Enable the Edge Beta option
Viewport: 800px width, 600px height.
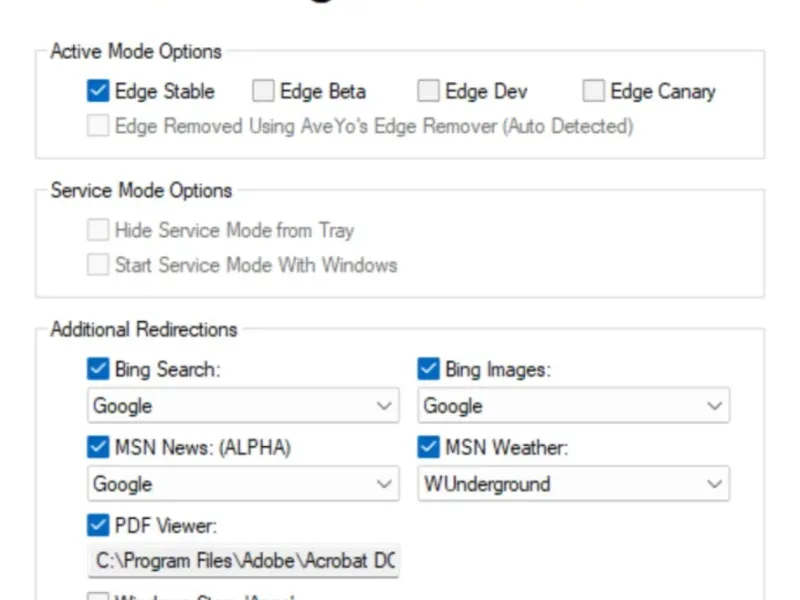(x=263, y=92)
